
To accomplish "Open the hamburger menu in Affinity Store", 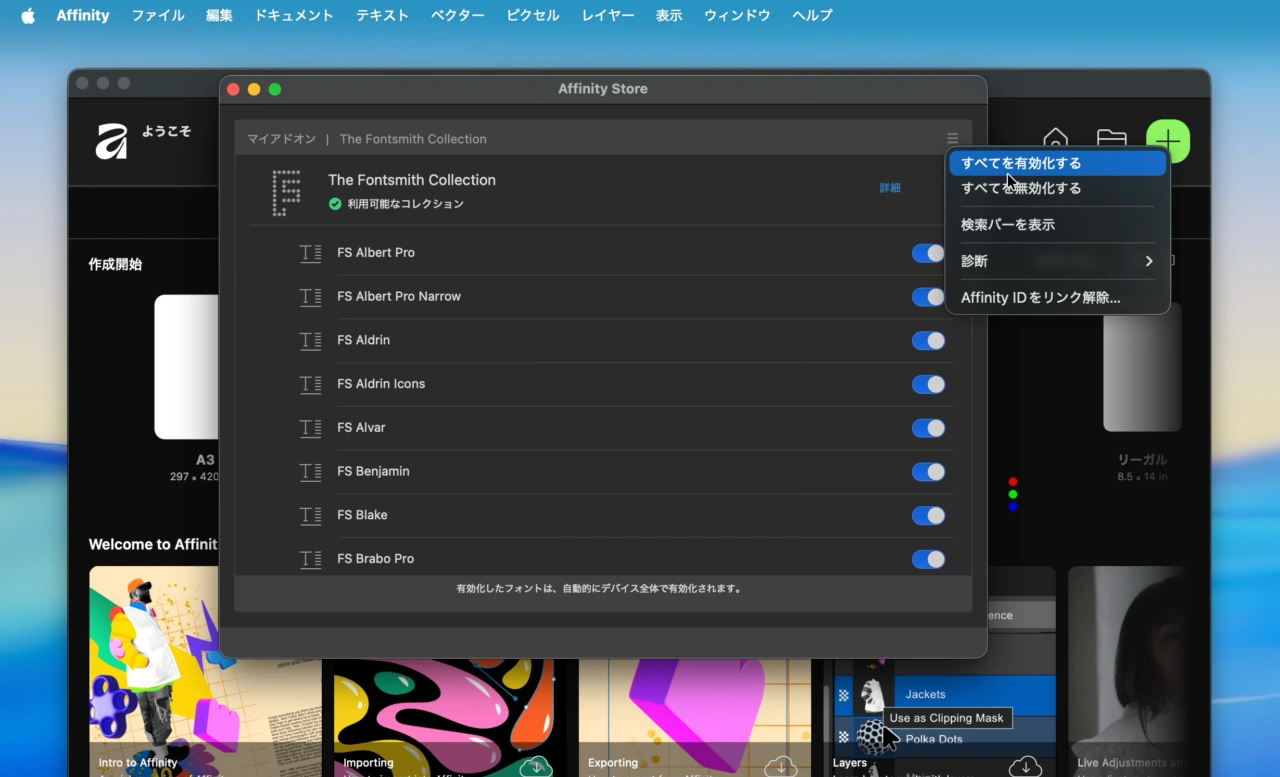I will 952,139.
